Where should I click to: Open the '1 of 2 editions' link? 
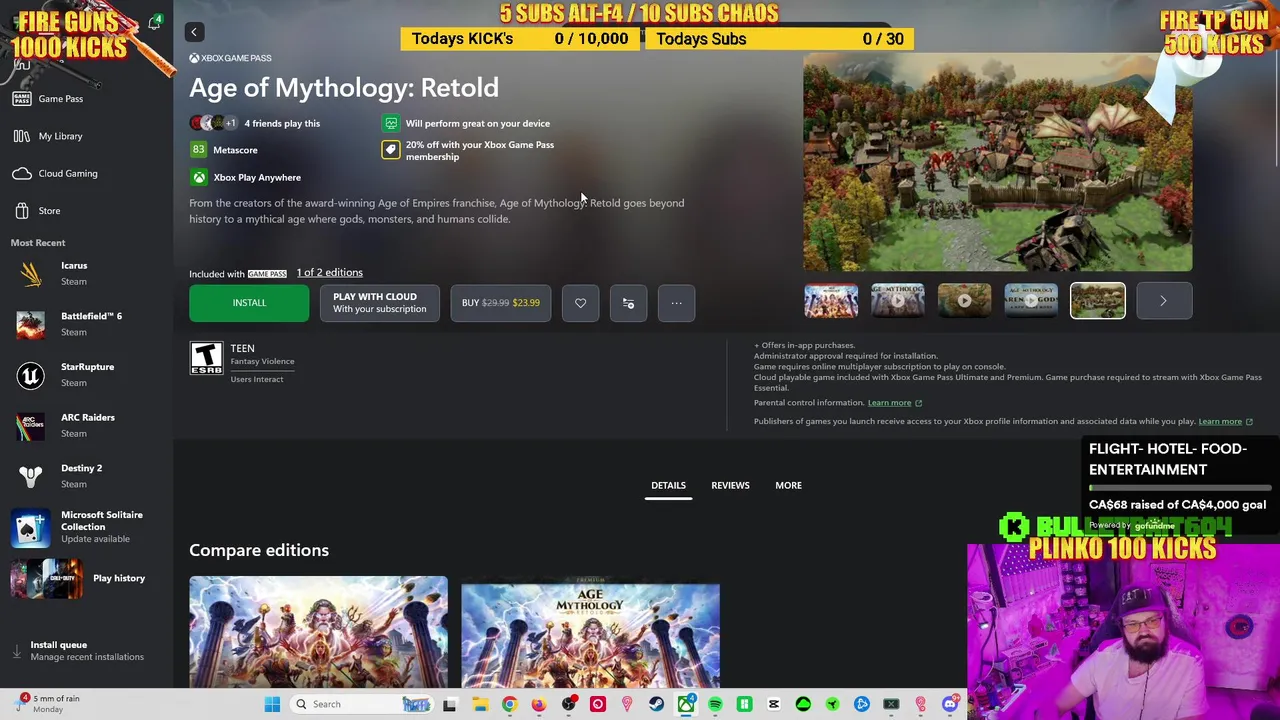pos(329,273)
